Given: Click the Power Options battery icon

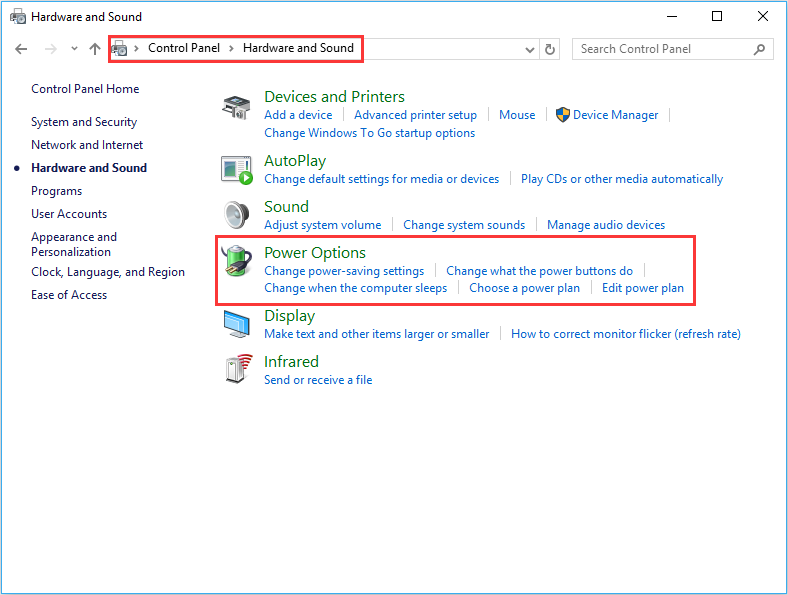Looking at the screenshot, I should [236, 261].
